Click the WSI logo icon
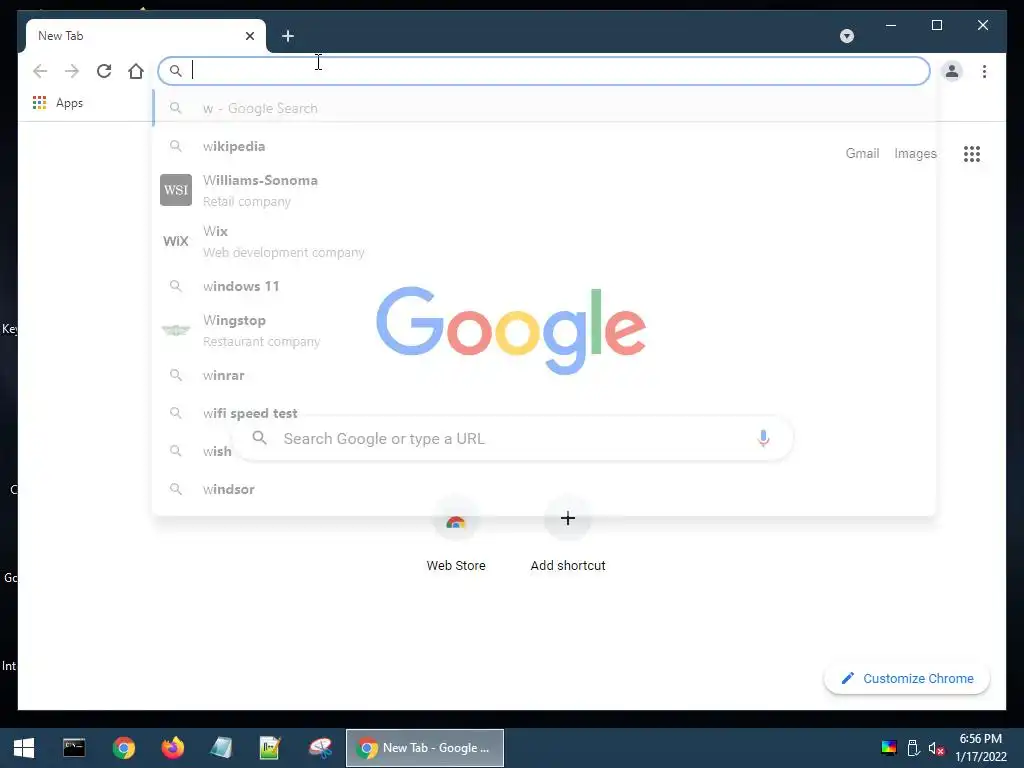 click(x=176, y=190)
